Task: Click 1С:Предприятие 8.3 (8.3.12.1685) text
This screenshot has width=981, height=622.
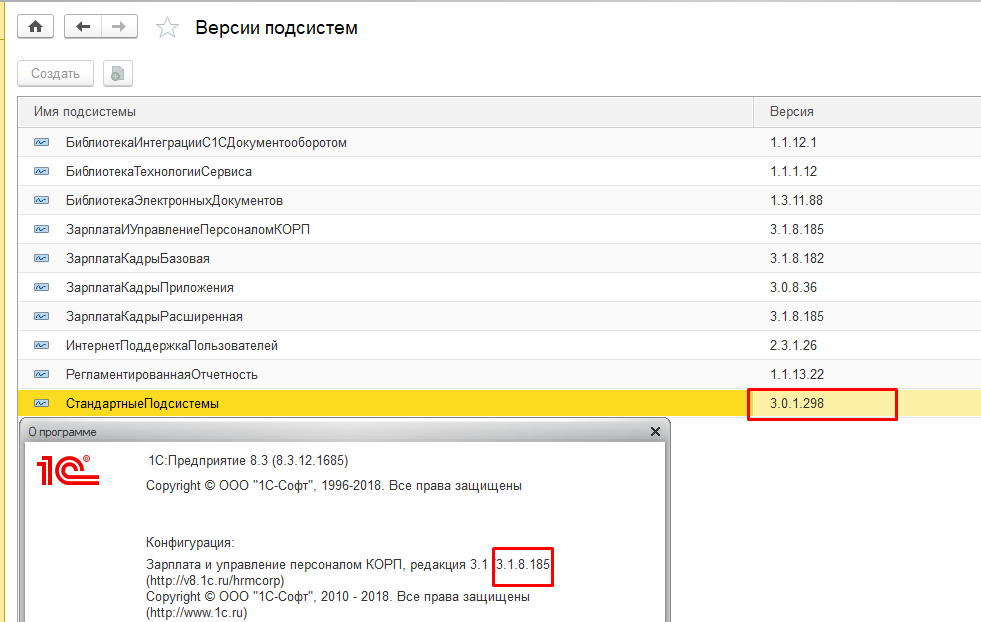Action: pyautogui.click(x=248, y=461)
